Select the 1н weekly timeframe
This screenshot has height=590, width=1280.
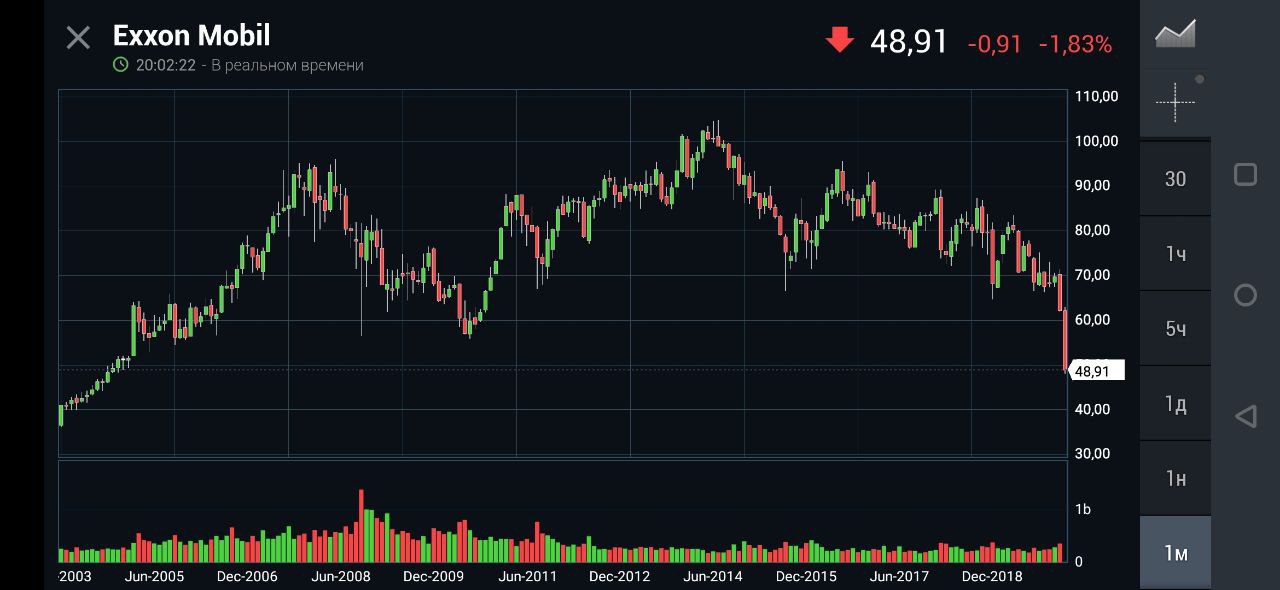pos(1175,479)
